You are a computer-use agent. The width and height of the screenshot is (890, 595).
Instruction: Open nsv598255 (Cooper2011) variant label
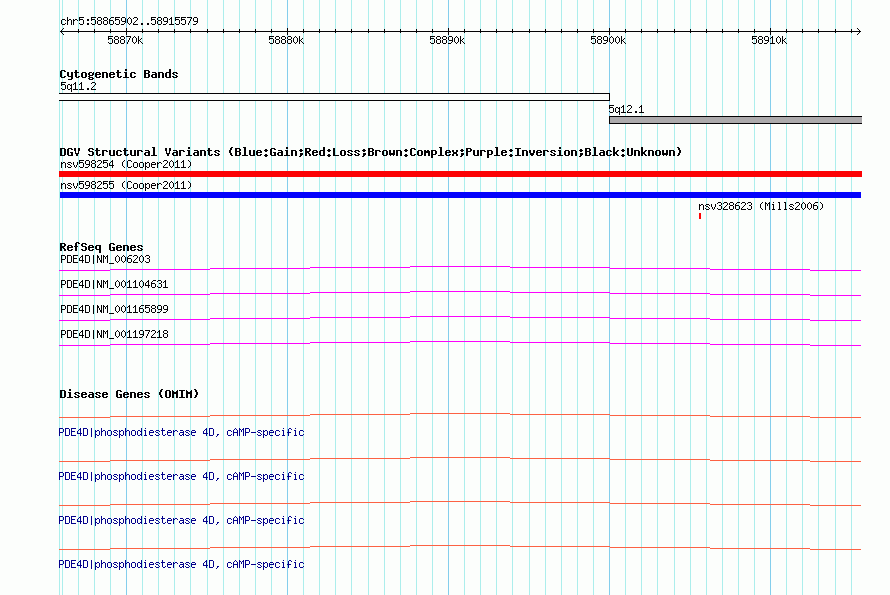pyautogui.click(x=126, y=185)
